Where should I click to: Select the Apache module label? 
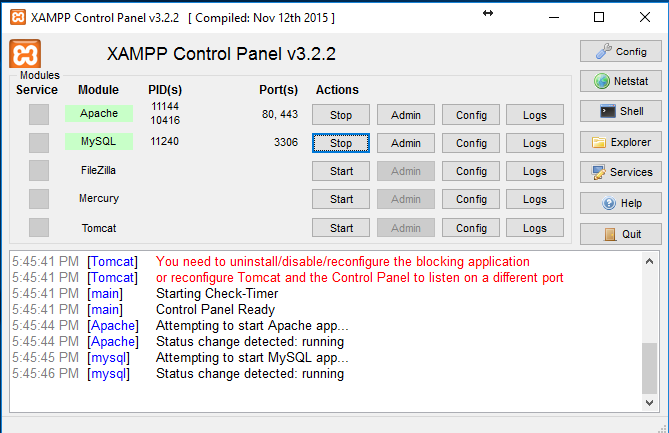point(99,113)
